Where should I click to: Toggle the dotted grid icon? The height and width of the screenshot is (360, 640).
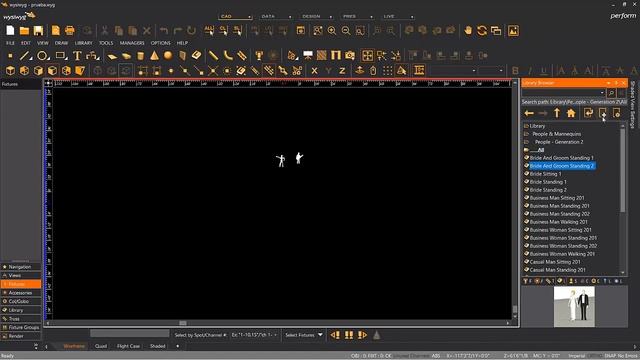click(387, 71)
